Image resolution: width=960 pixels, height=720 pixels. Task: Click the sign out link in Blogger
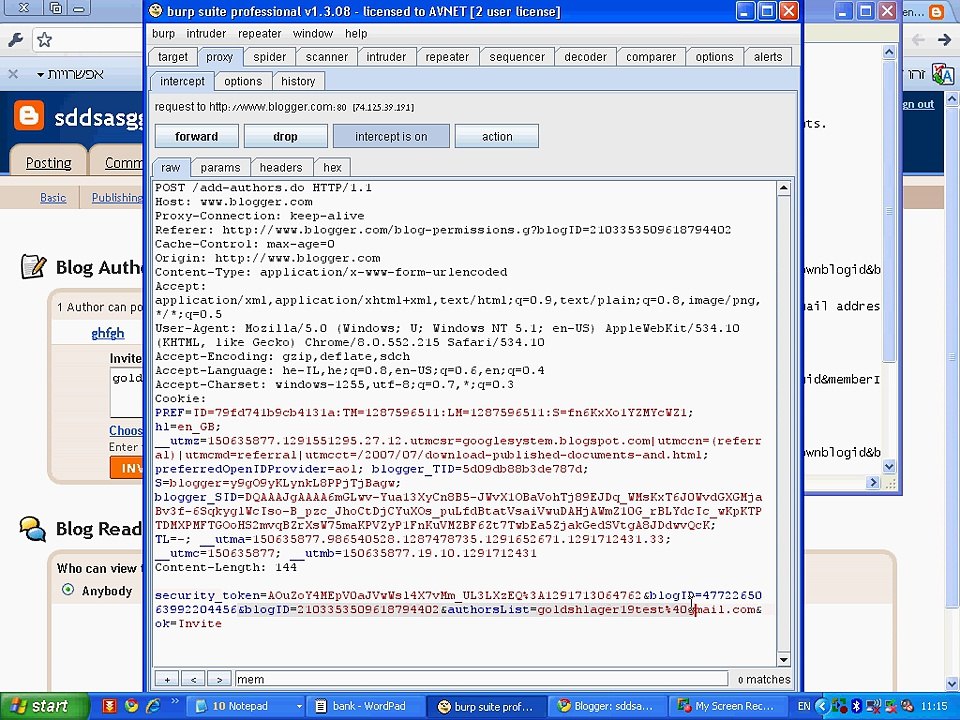(x=918, y=104)
